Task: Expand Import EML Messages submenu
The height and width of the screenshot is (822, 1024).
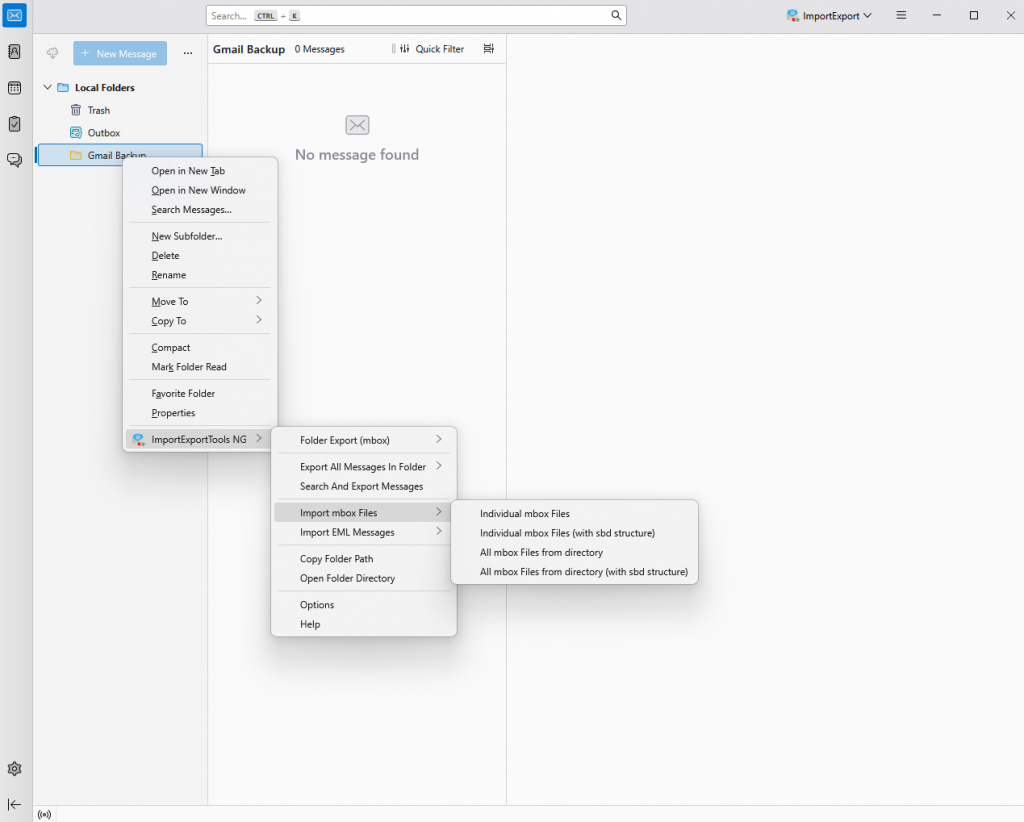Action: coord(364,532)
